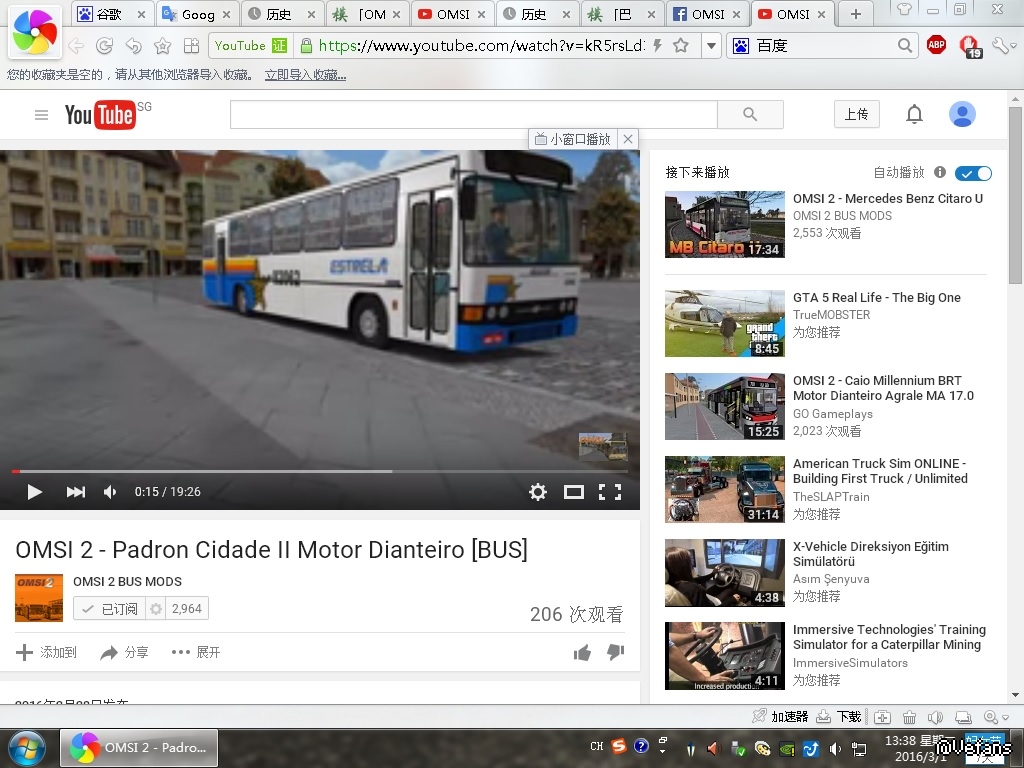Open the browser address bar dropdown arrow
Viewport: 1024px width, 768px height.
point(711,46)
